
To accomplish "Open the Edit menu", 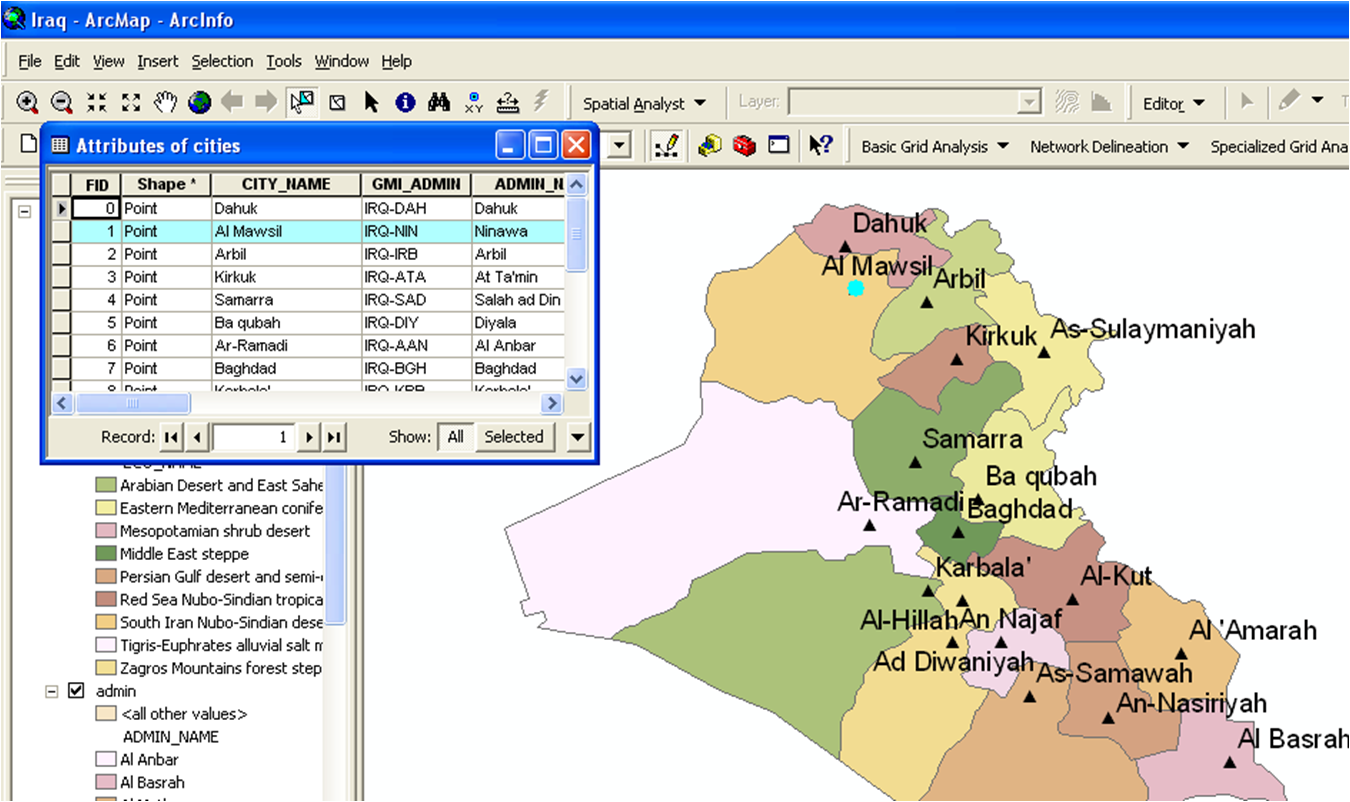I will click(x=67, y=61).
